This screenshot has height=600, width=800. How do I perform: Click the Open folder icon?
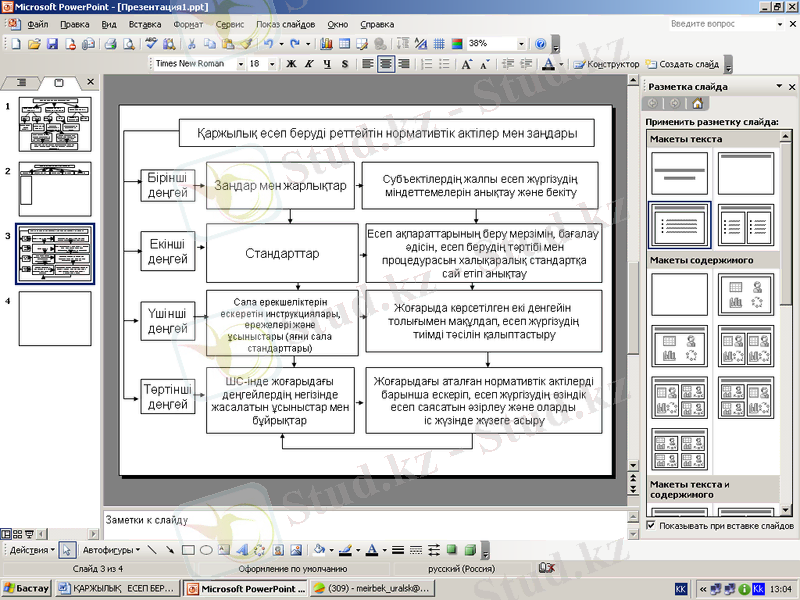34,44
